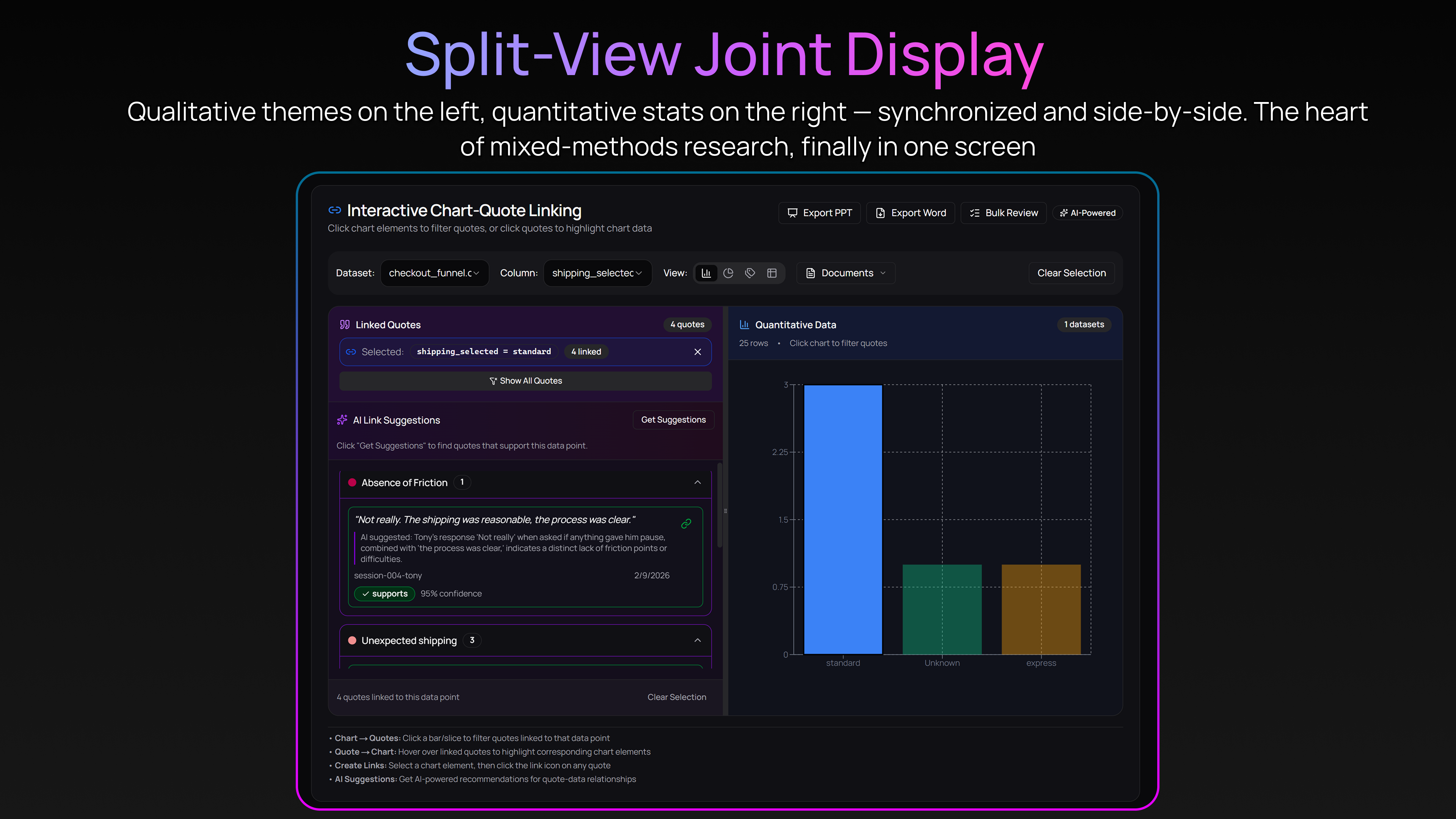The height and width of the screenshot is (819, 1456).
Task: Open Bulk Review
Action: tap(1003, 213)
